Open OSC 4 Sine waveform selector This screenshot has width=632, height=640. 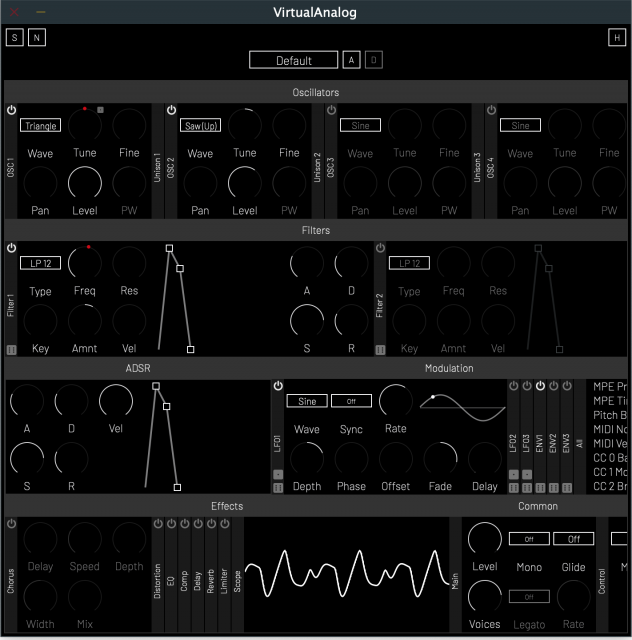click(x=521, y=125)
